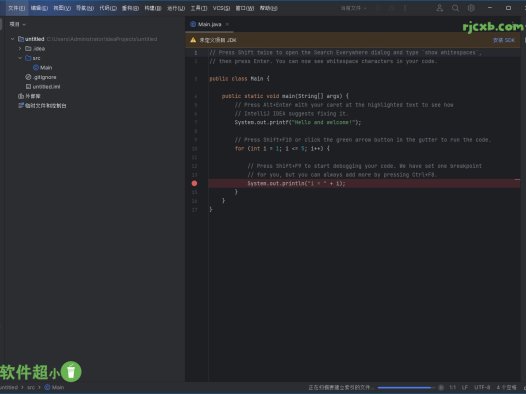Viewport: 526px width, 394px height.
Task: Click the pause indexing icon beside progress bar
Action: pyautogui.click(x=441, y=388)
